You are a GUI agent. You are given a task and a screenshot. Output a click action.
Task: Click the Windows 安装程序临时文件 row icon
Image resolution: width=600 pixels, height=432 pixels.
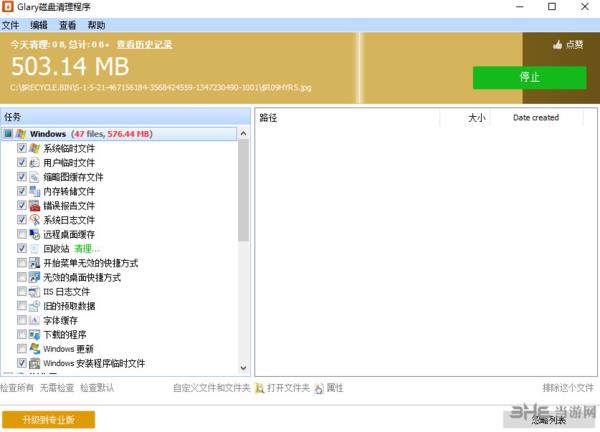click(34, 363)
